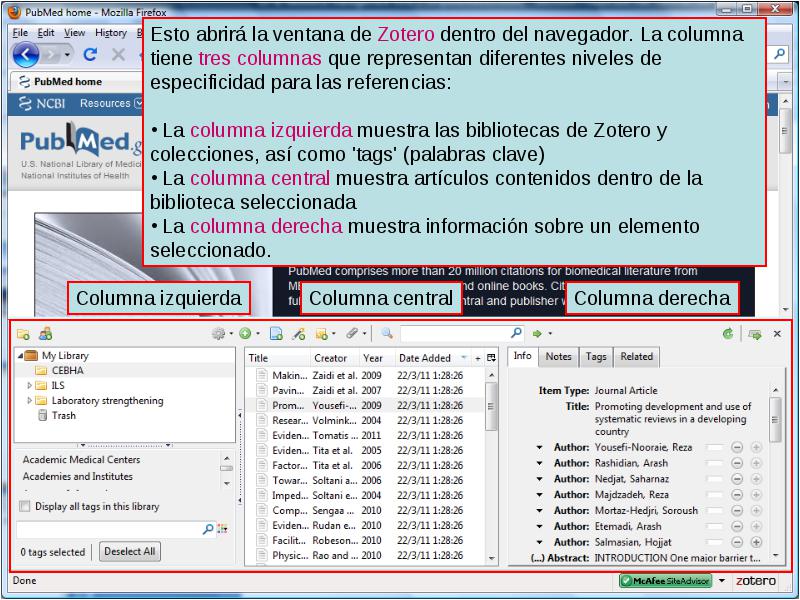Click the Deselect All button

[130, 552]
